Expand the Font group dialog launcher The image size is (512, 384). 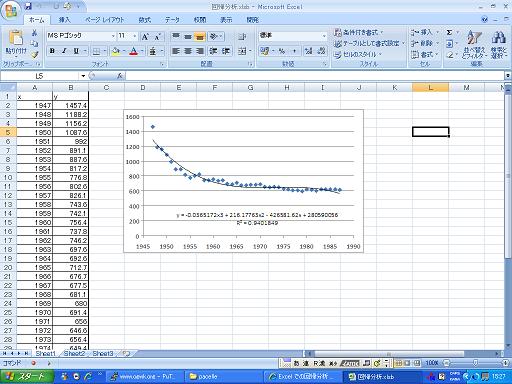point(162,64)
